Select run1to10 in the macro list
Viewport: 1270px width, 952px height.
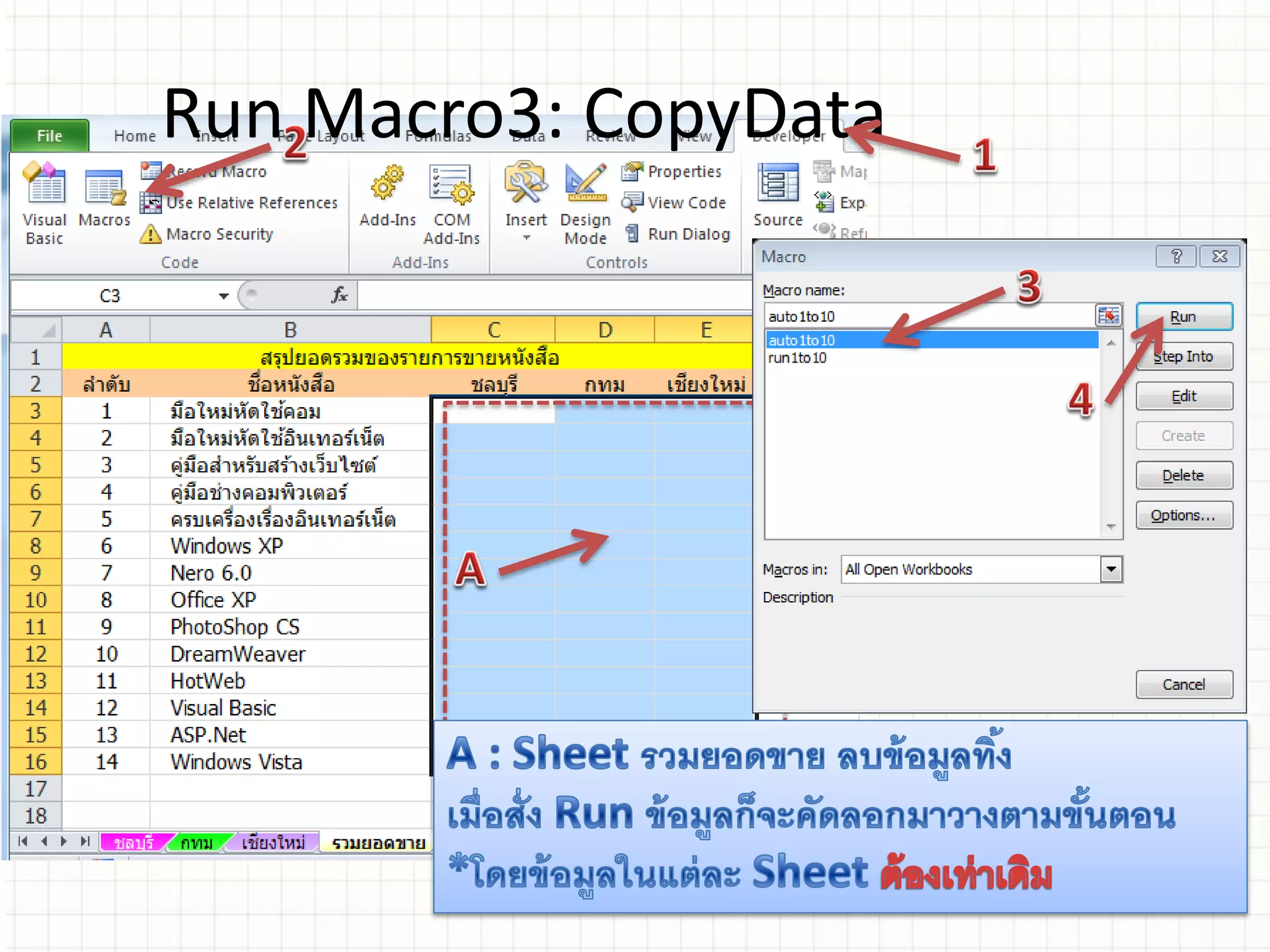[932, 358]
